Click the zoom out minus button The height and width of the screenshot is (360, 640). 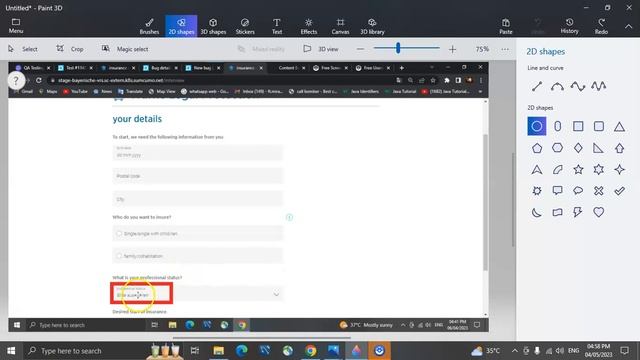click(360, 49)
